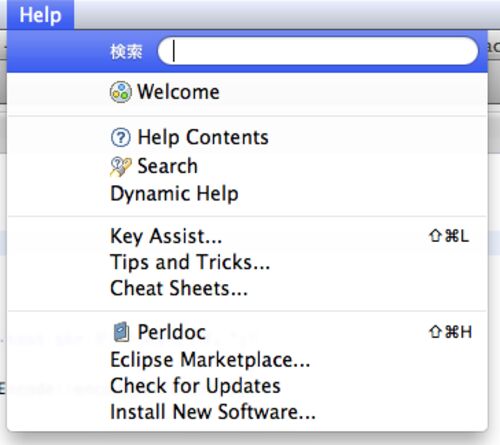Click the Welcome icon in Help menu
This screenshot has width=500, height=445.
click(120, 92)
